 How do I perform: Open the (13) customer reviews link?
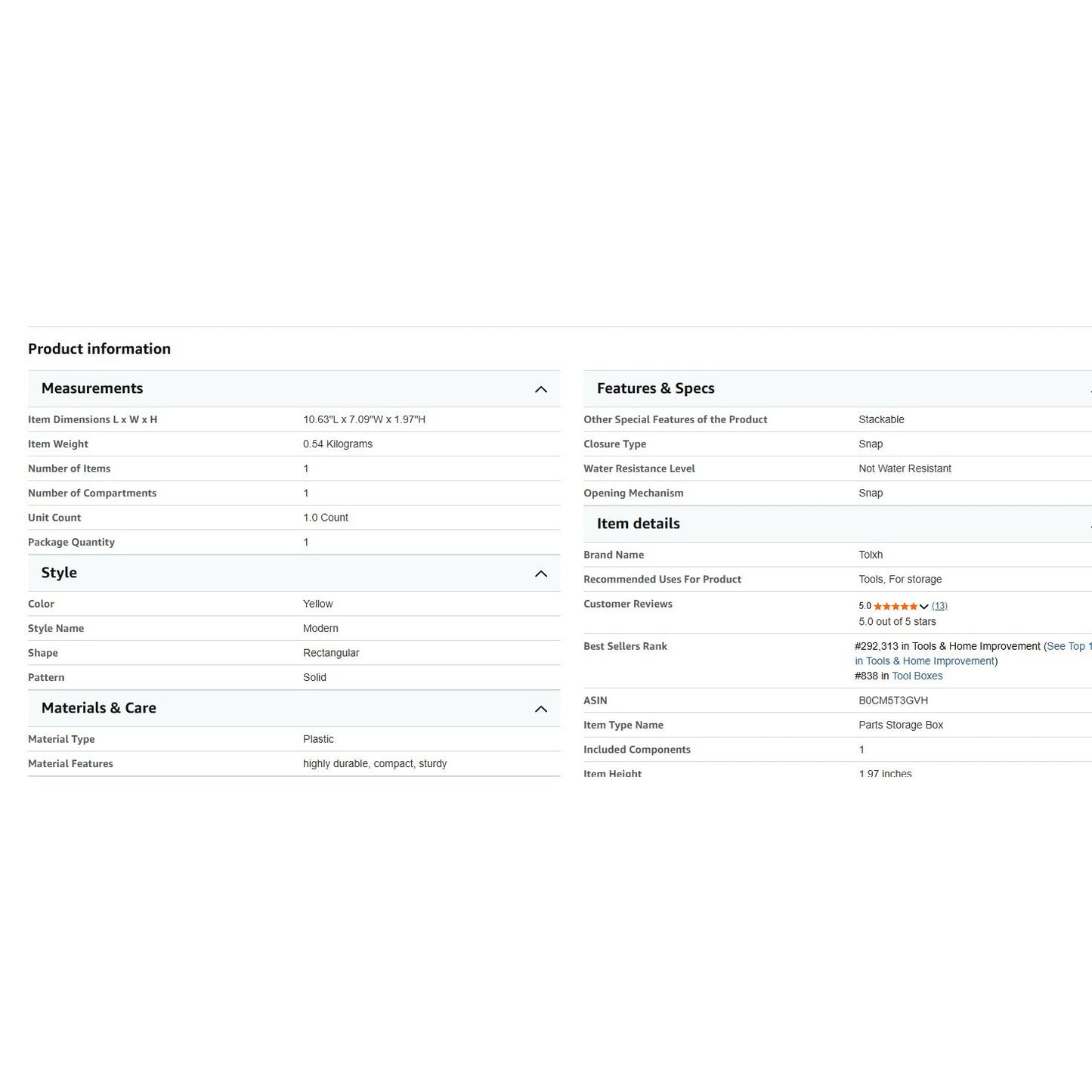(x=939, y=606)
